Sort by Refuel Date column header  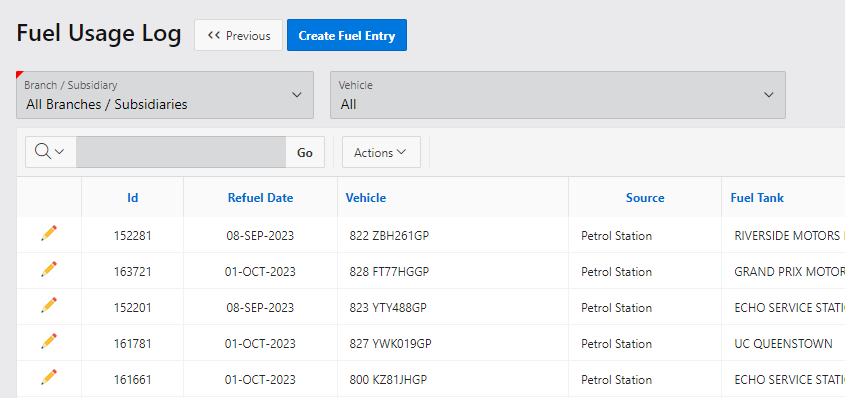pos(260,198)
